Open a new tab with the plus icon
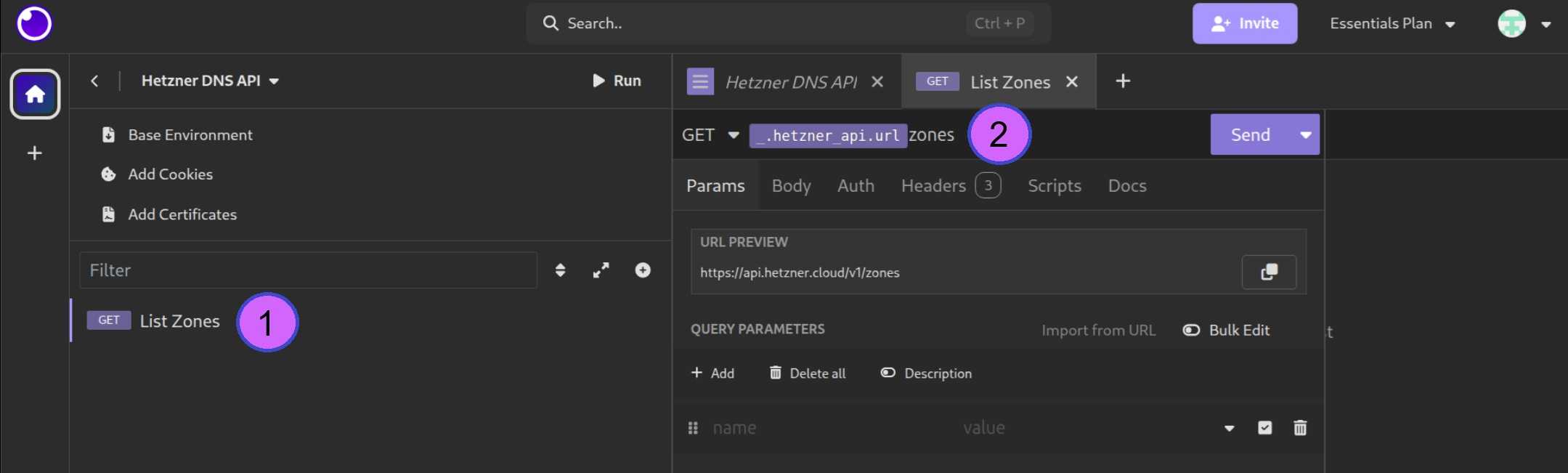The height and width of the screenshot is (473, 1568). [1122, 81]
